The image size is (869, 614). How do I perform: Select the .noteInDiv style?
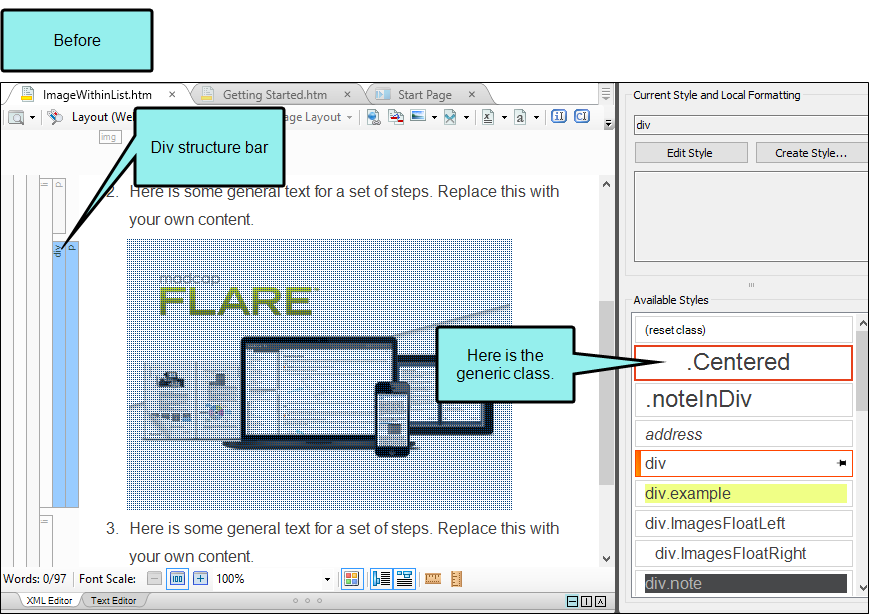coord(743,400)
